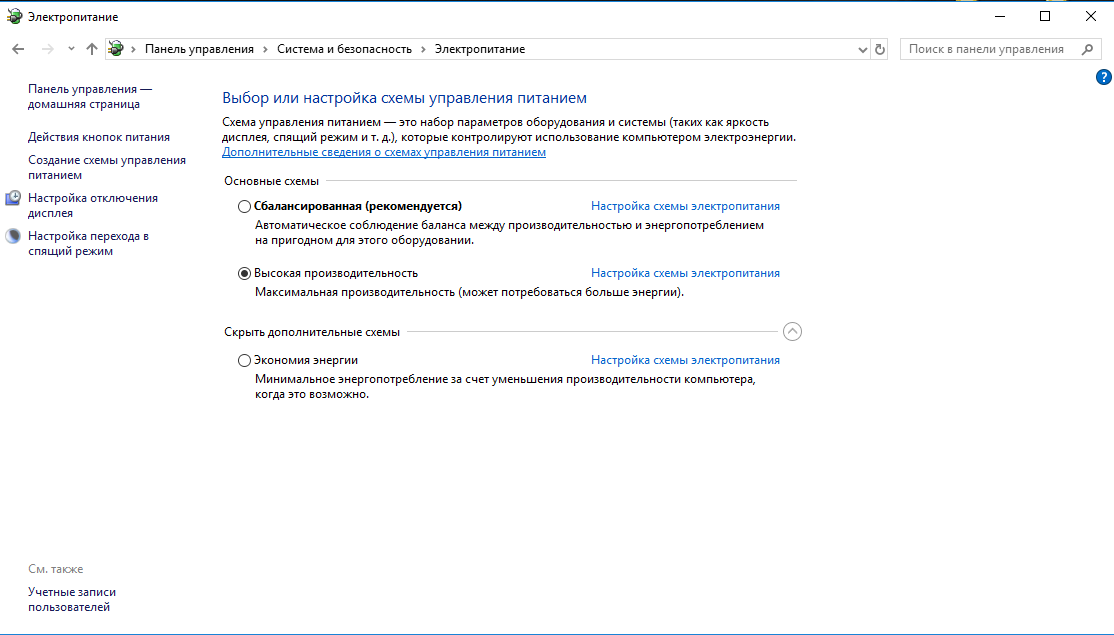This screenshot has height=635, width=1114.
Task: Click the search magnifier icon
Action: point(1087,49)
